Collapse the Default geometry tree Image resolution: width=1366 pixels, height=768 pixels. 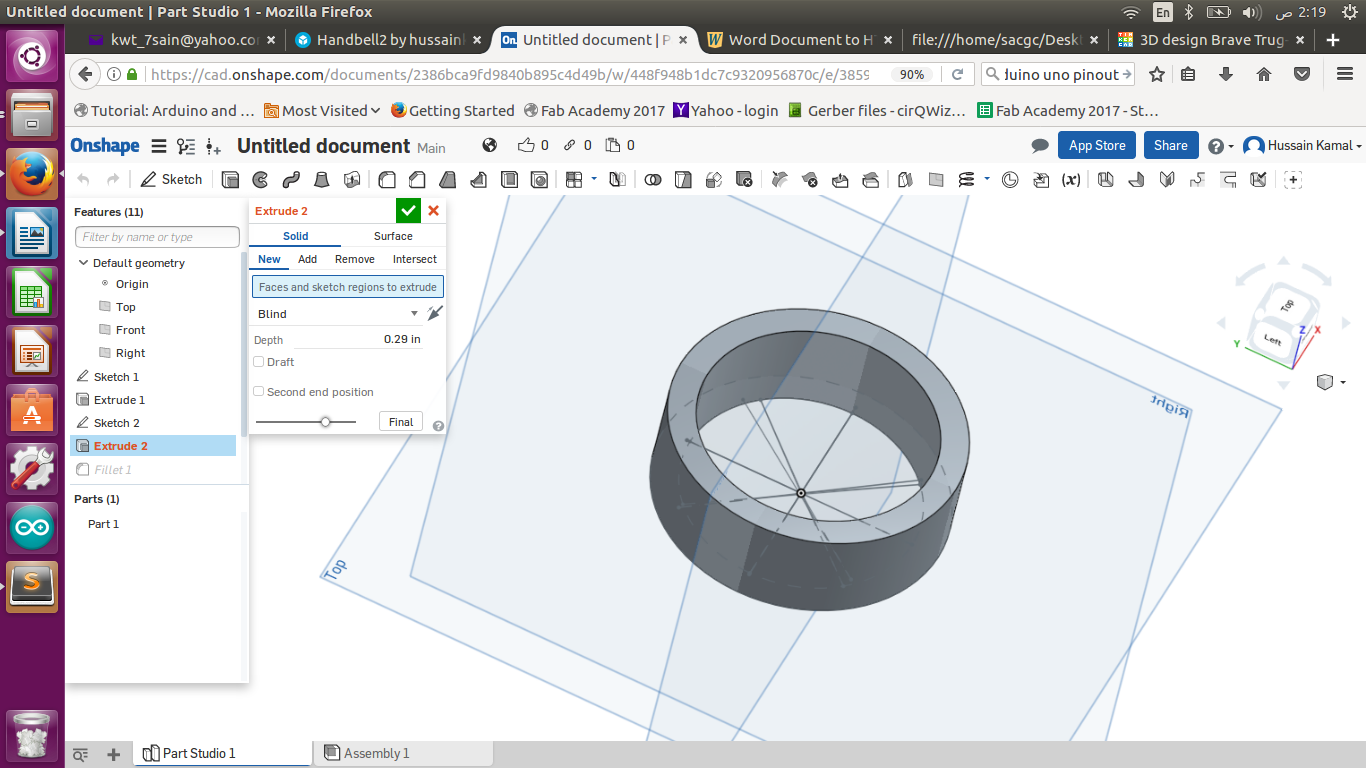pos(84,263)
